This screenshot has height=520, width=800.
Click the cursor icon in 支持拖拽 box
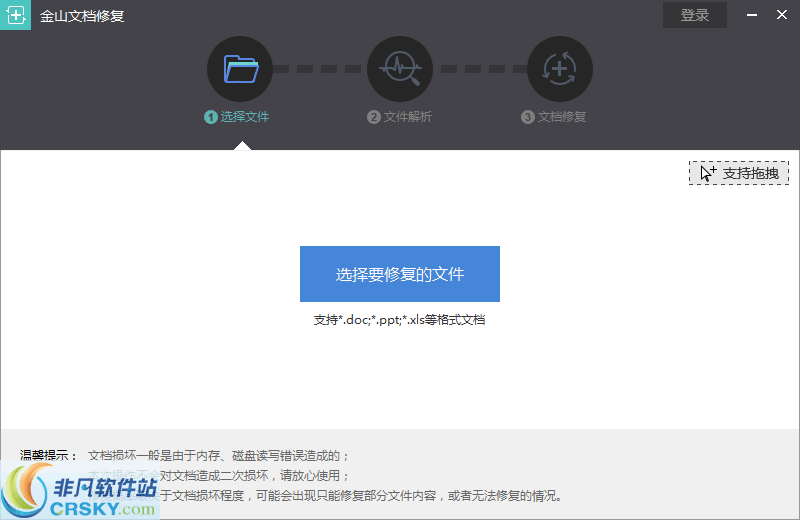coord(708,173)
